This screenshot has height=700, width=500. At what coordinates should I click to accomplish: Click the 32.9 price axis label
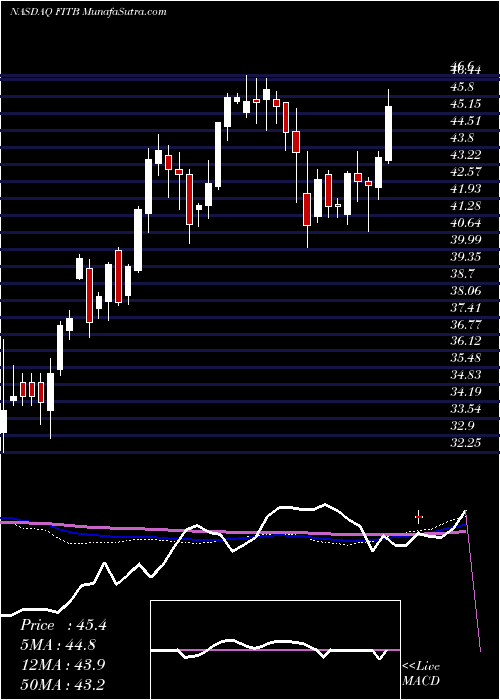pyautogui.click(x=462, y=426)
